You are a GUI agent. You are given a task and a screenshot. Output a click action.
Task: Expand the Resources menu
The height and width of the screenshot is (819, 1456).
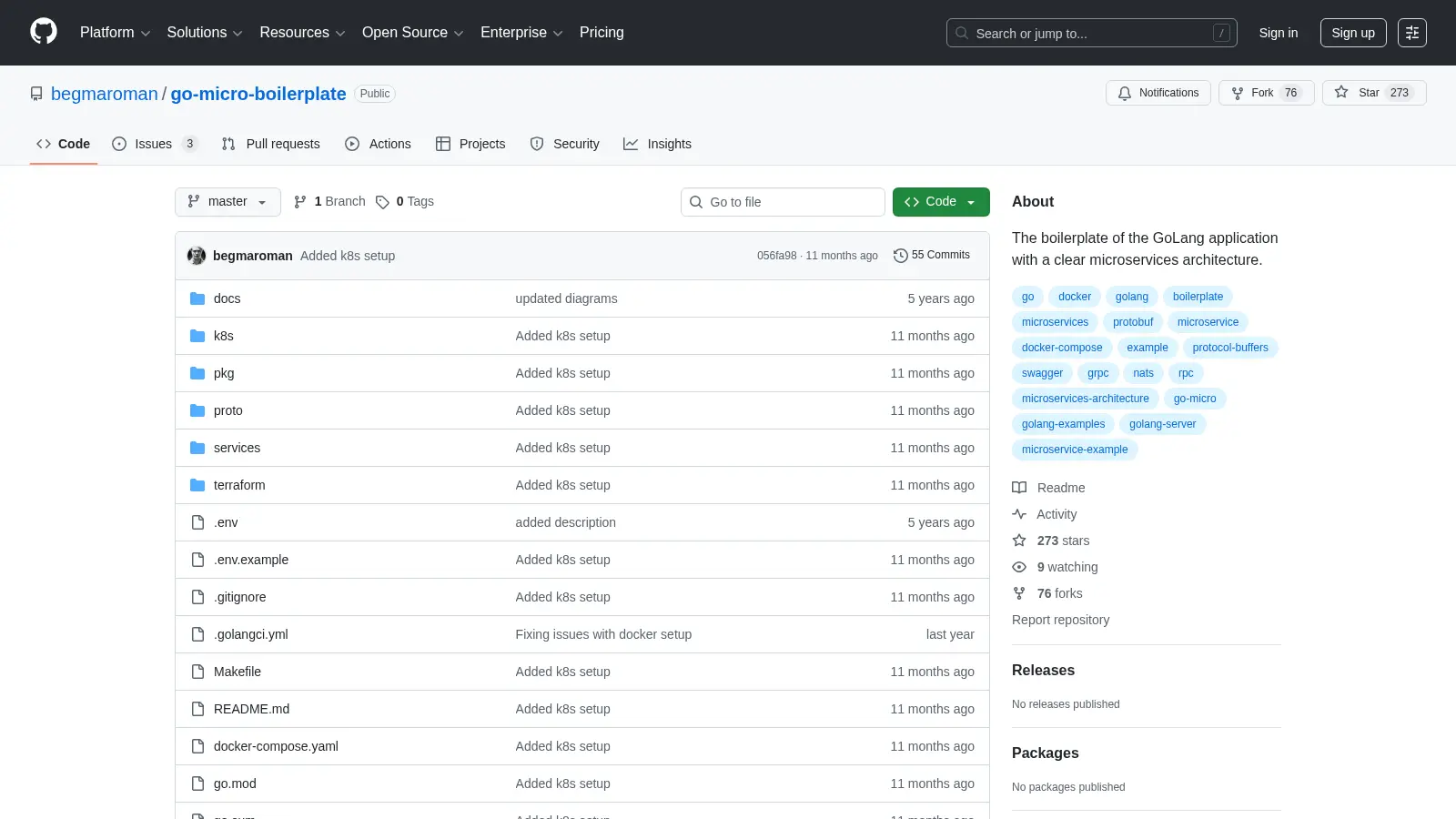pos(302,33)
